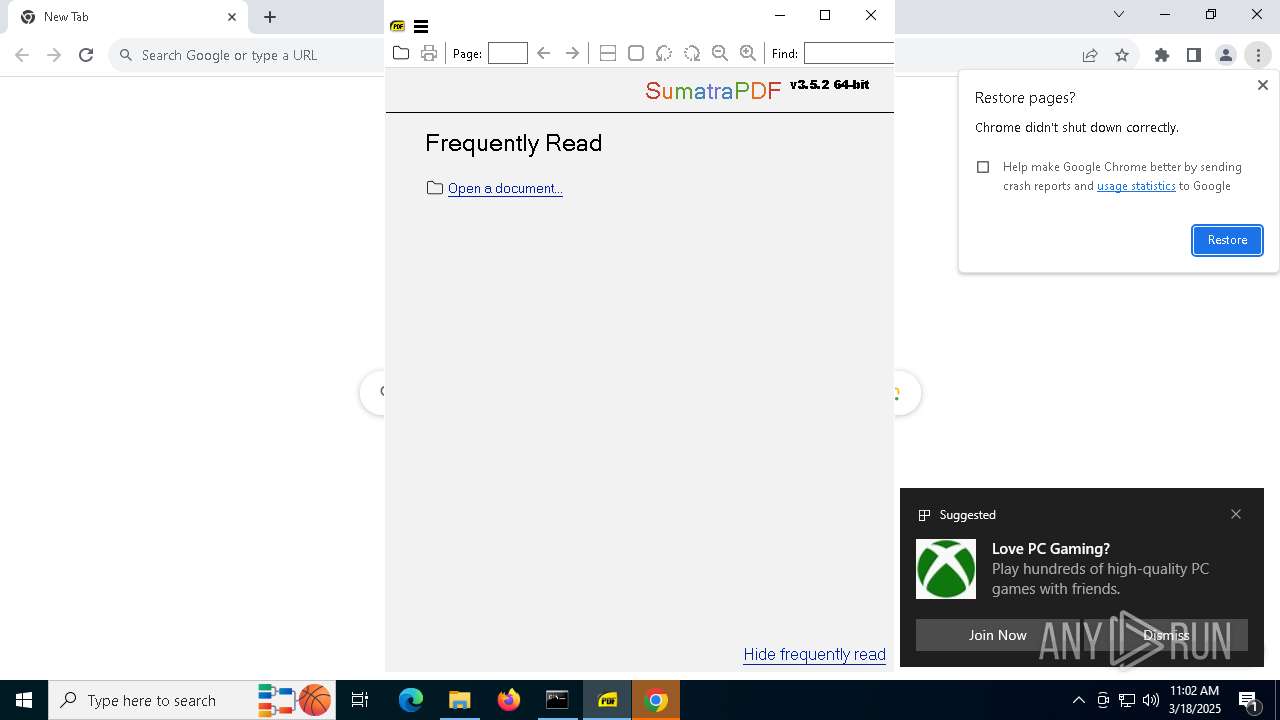Select single page layout icon

click(636, 53)
